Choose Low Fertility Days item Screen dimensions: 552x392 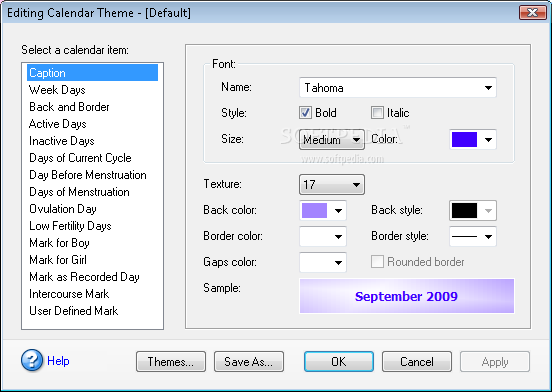click(92, 226)
